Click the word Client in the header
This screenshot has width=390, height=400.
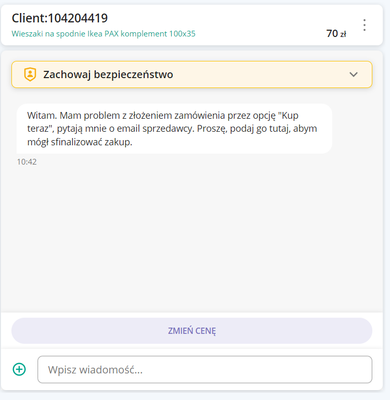[x=28, y=18]
